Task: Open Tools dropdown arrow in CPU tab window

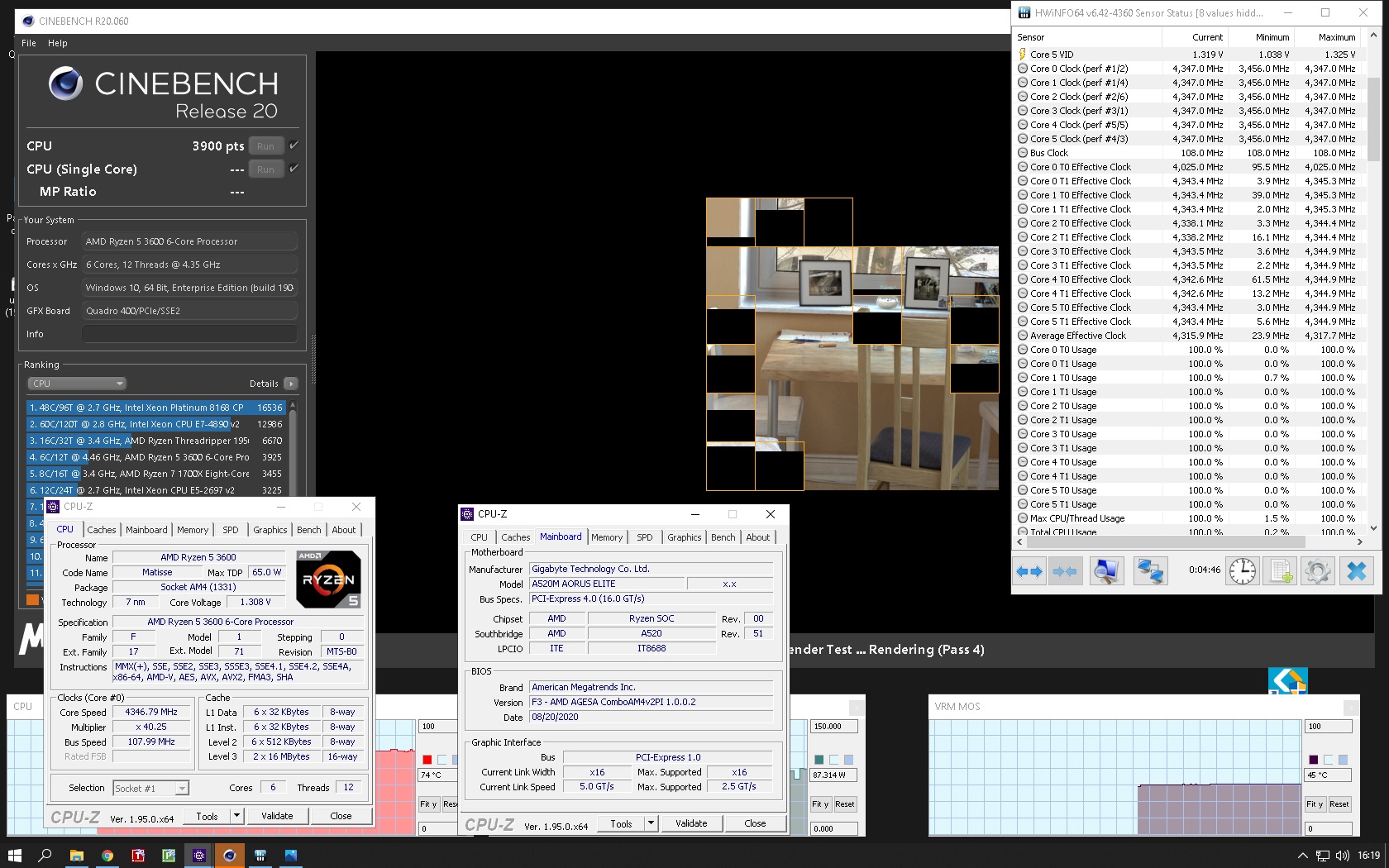Action: coord(236,816)
